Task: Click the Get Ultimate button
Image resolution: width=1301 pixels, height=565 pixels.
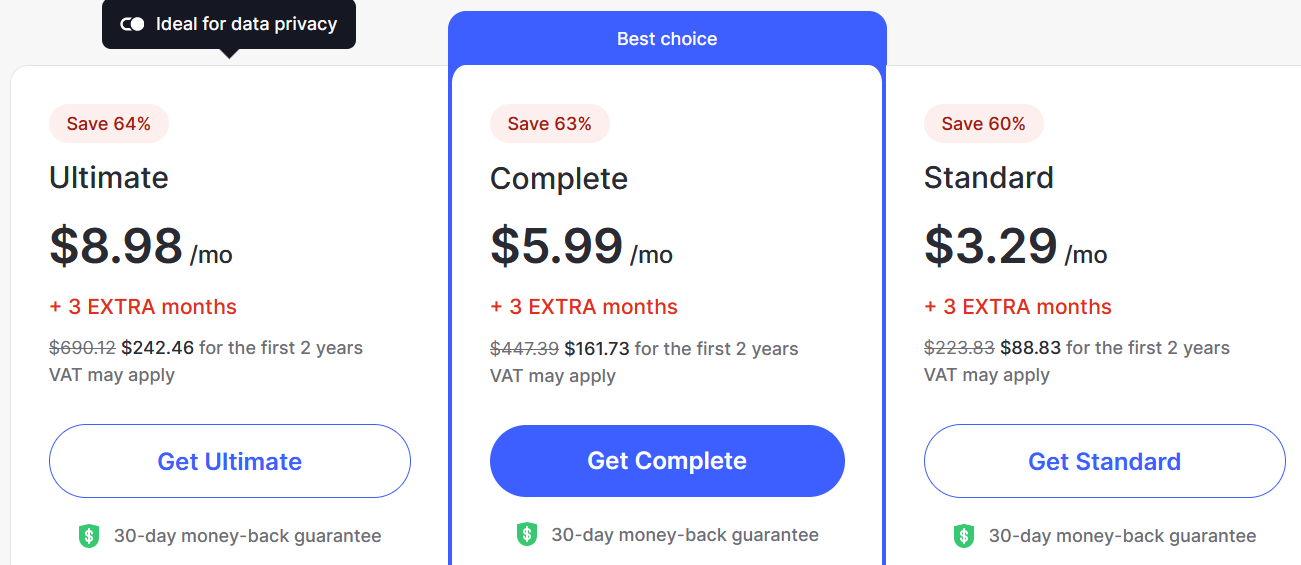Action: coord(230,461)
